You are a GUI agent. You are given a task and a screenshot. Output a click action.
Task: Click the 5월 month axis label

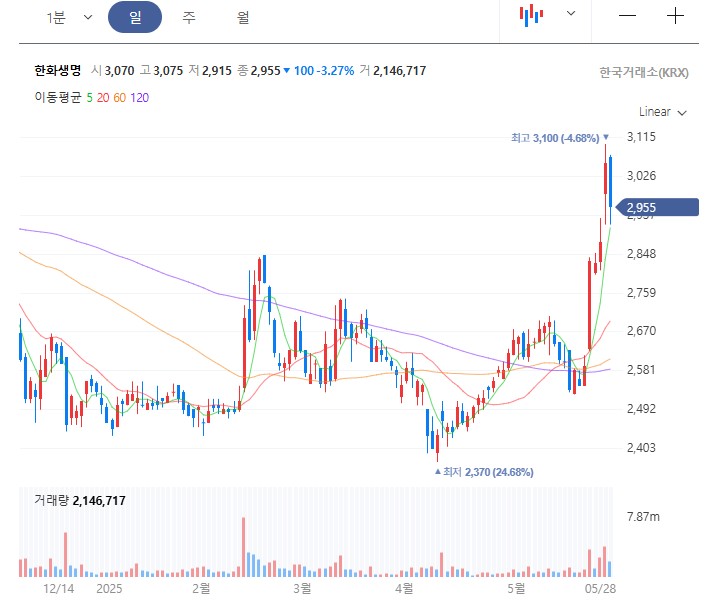coord(516,588)
